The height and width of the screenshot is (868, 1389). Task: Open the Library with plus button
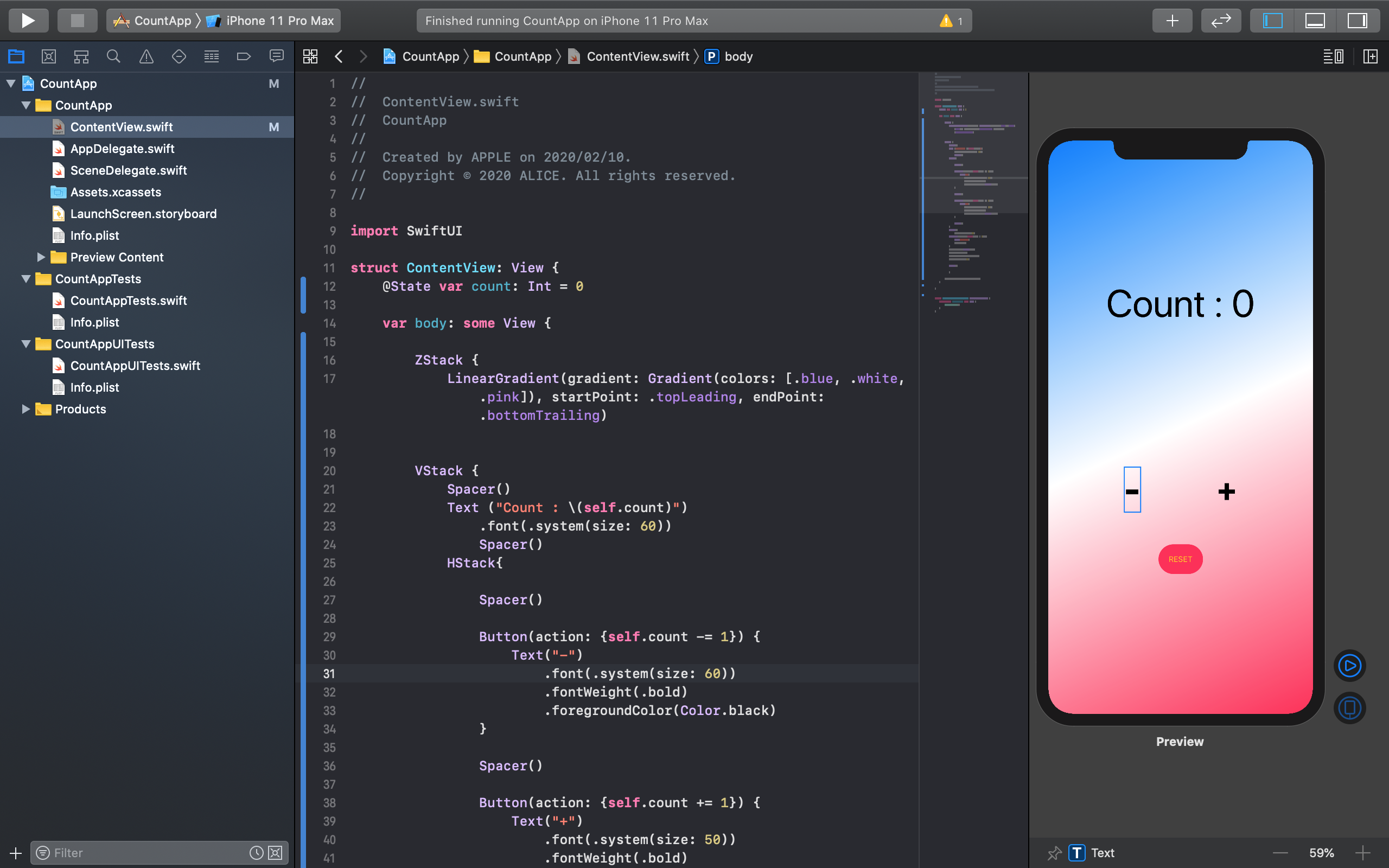pyautogui.click(x=1171, y=21)
